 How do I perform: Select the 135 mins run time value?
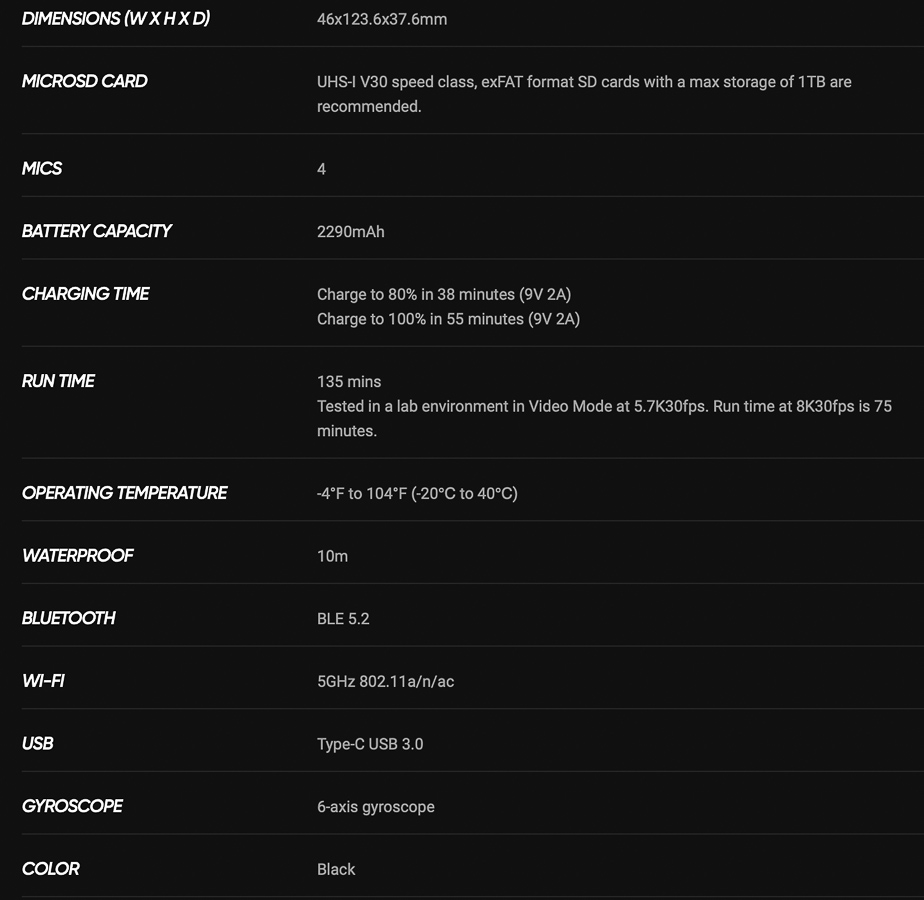[x=349, y=382]
